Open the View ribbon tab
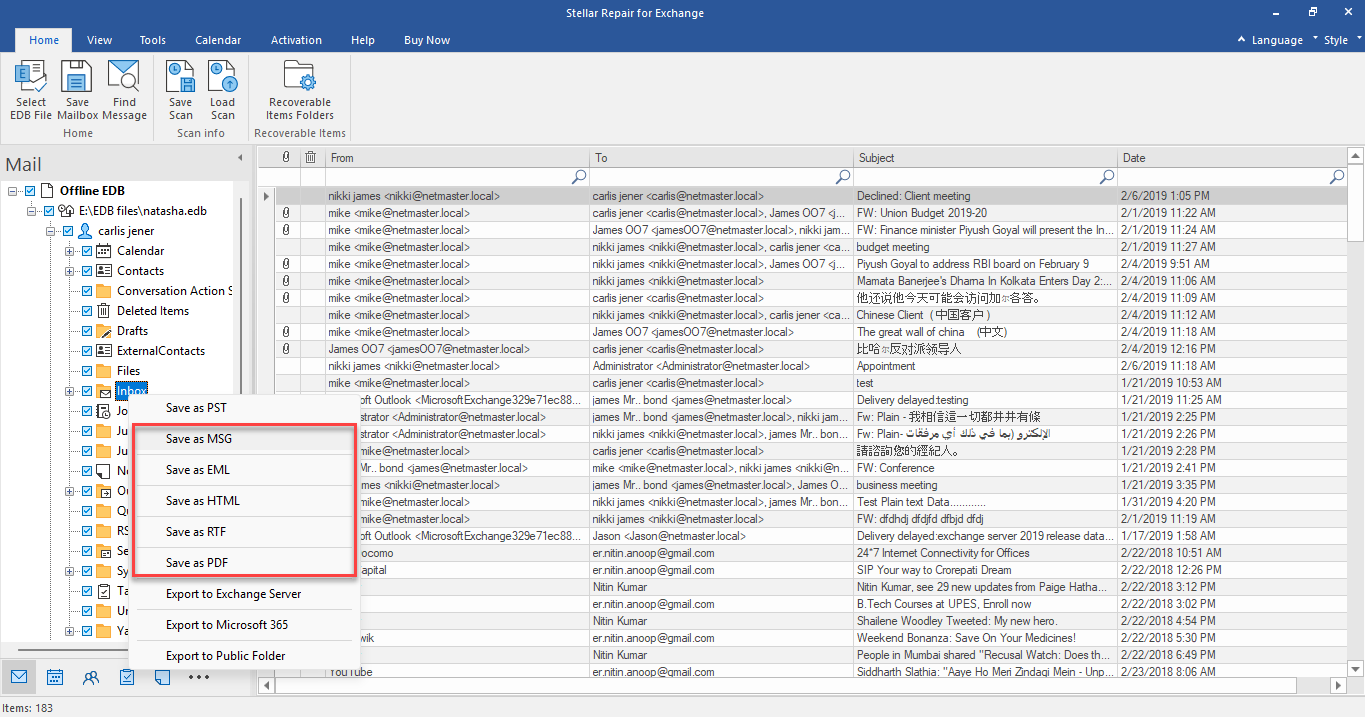This screenshot has height=717, width=1365. [x=99, y=40]
